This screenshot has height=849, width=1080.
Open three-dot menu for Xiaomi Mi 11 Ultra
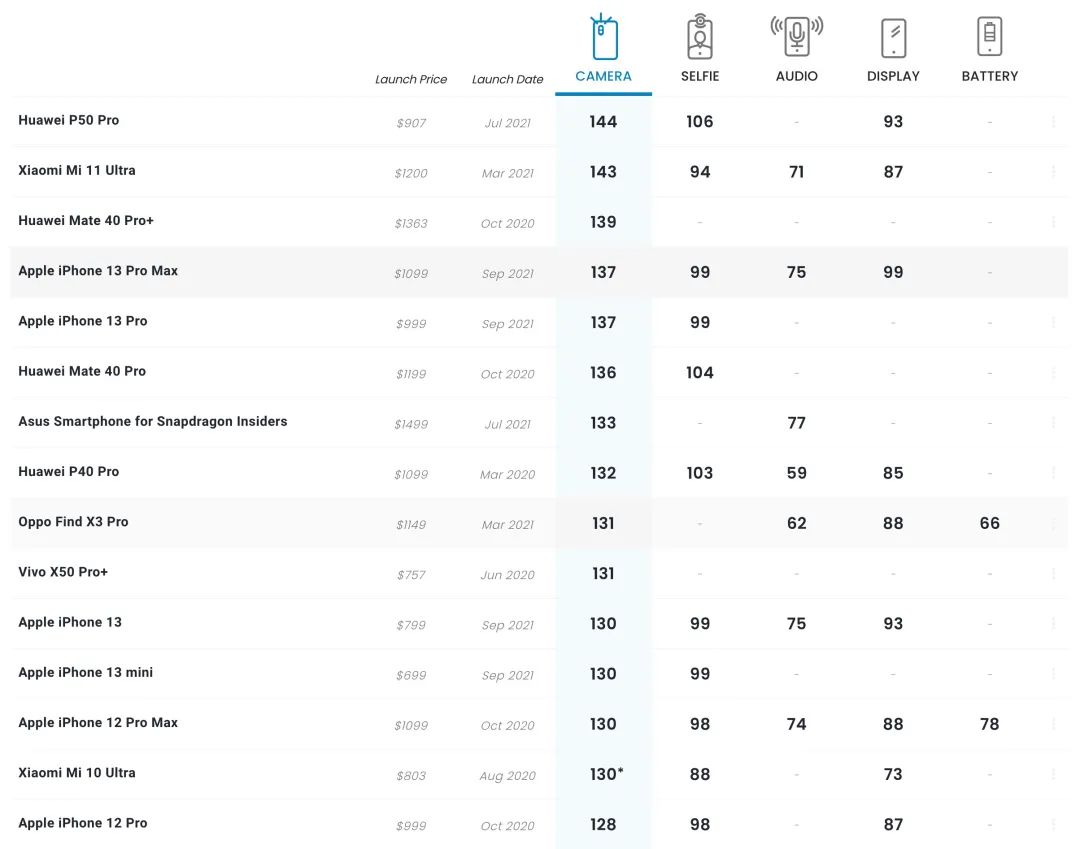pos(1053,172)
